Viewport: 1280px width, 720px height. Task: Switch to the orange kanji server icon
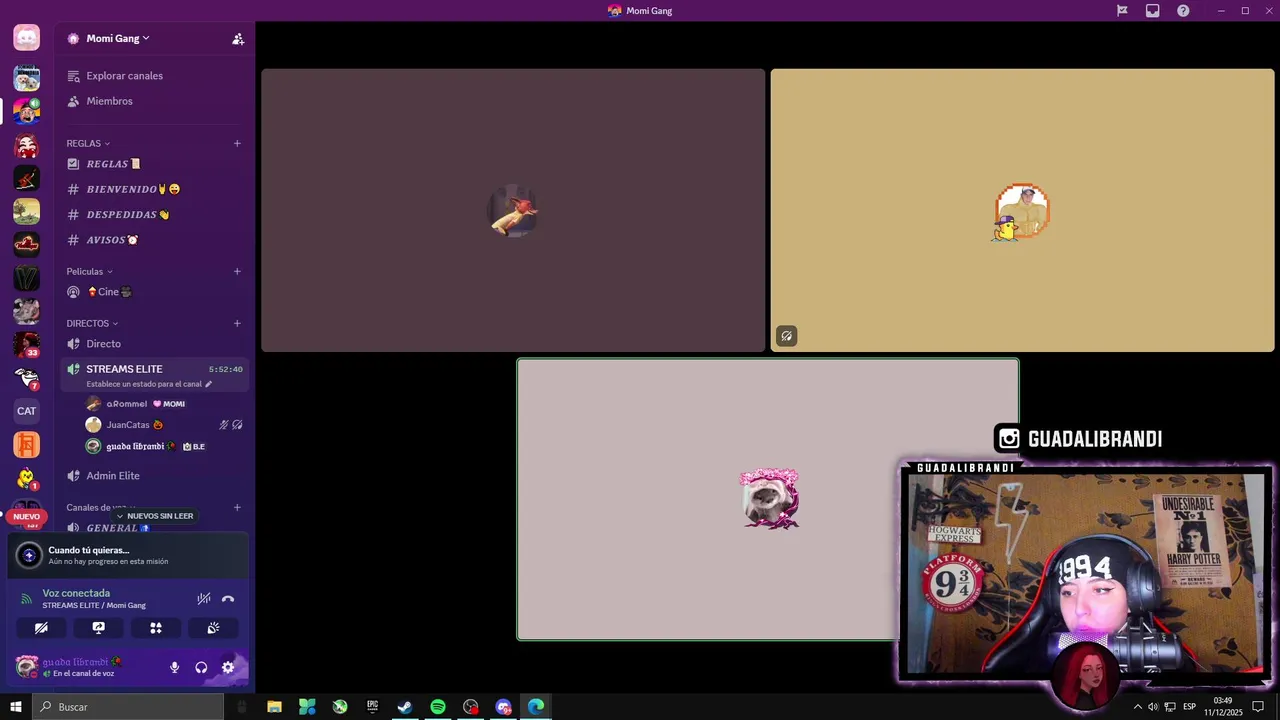27,444
